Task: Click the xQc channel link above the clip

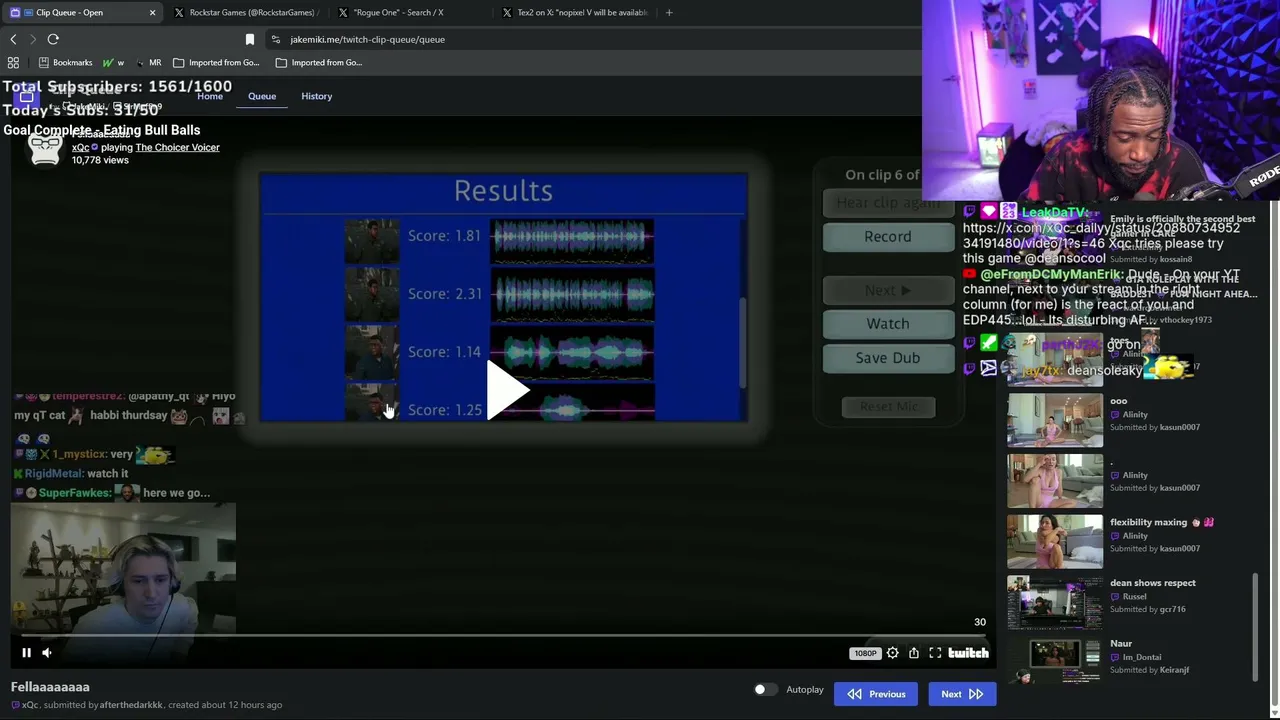Action: 80,147
